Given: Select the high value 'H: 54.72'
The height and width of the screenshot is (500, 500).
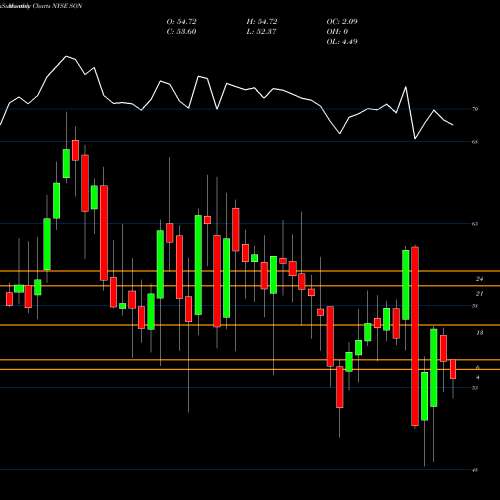Looking at the screenshot, I should pos(262,22).
